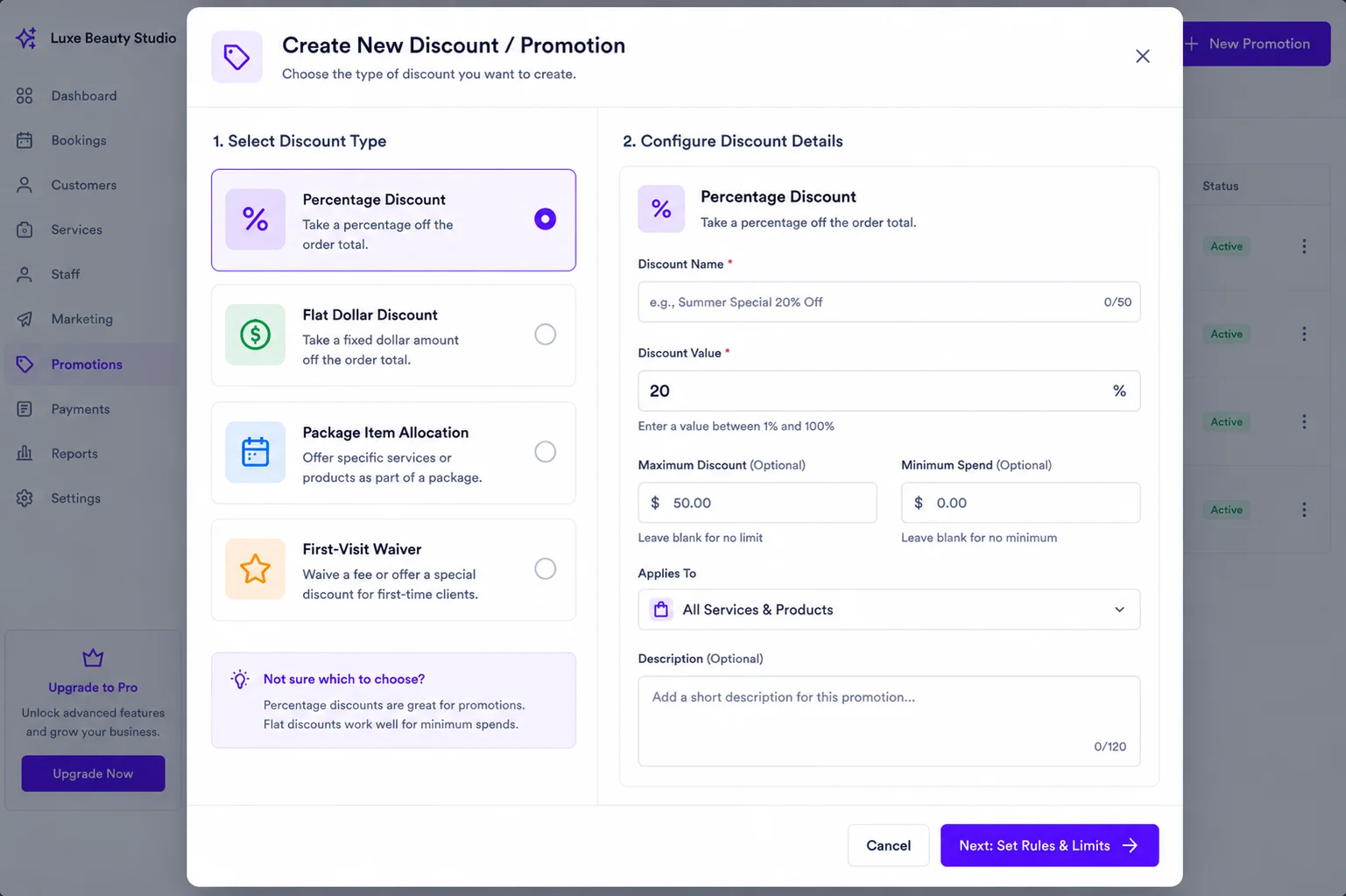Image resolution: width=1346 pixels, height=896 pixels.
Task: Select the First-Visit Waiver radio button
Action: (x=545, y=569)
